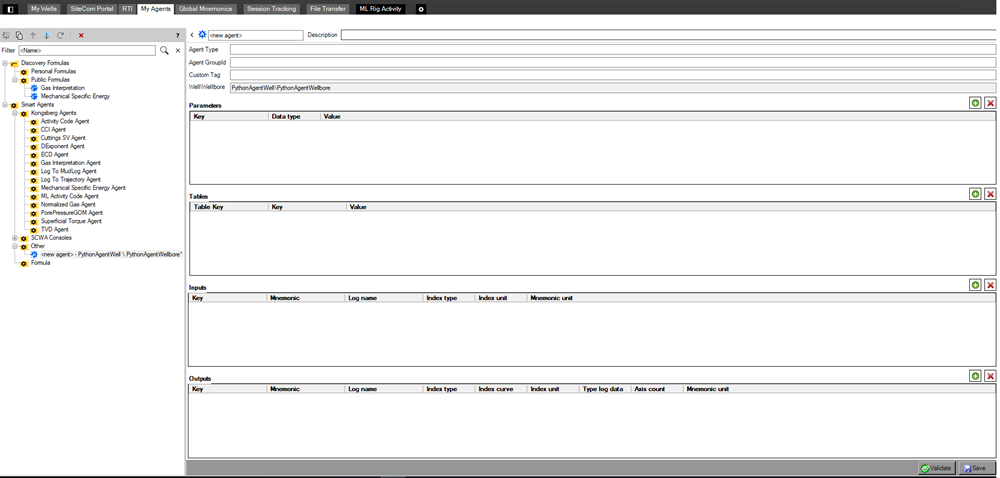This screenshot has height=478, width=1000.
Task: Open the ML Rig Activity tab
Action: coord(381,9)
